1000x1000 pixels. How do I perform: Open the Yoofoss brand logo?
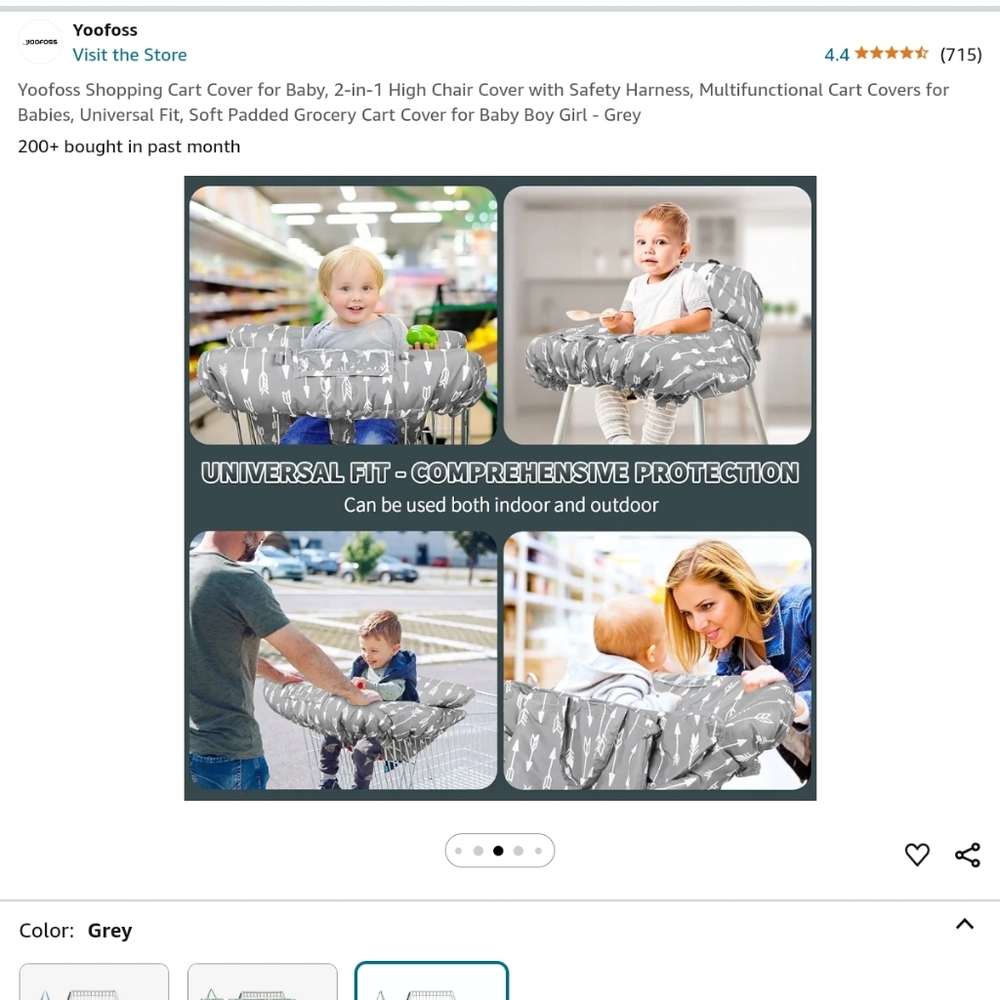click(40, 42)
